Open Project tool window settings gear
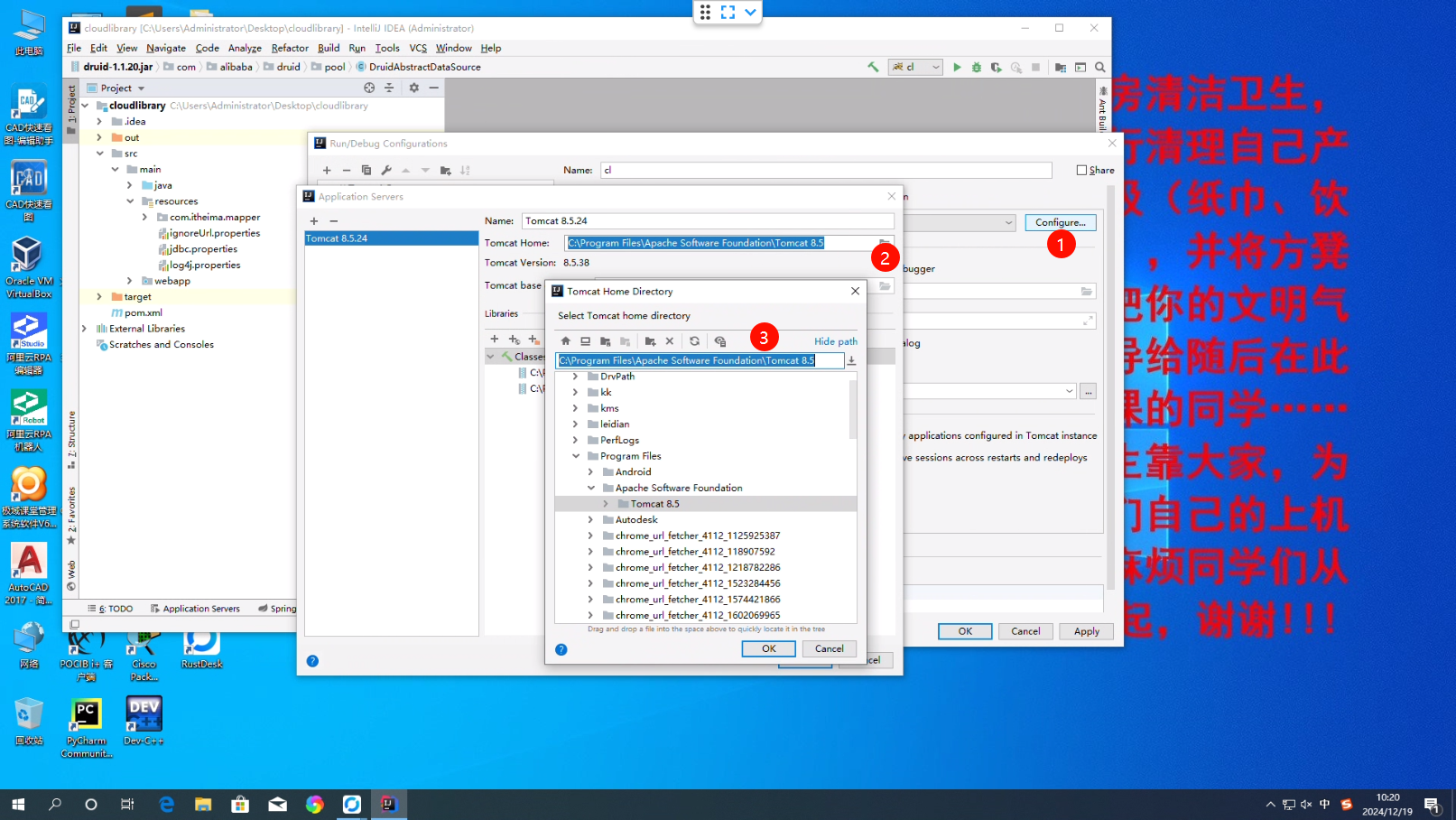The width and height of the screenshot is (1456, 820). 413,88
